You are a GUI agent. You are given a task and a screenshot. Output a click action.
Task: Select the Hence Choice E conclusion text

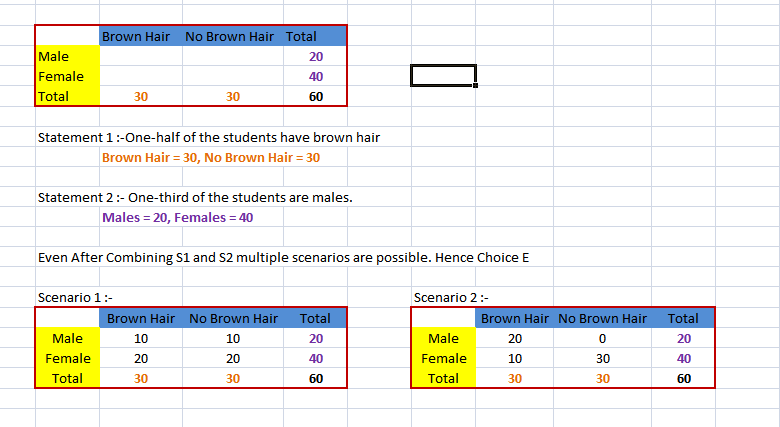[x=282, y=257]
